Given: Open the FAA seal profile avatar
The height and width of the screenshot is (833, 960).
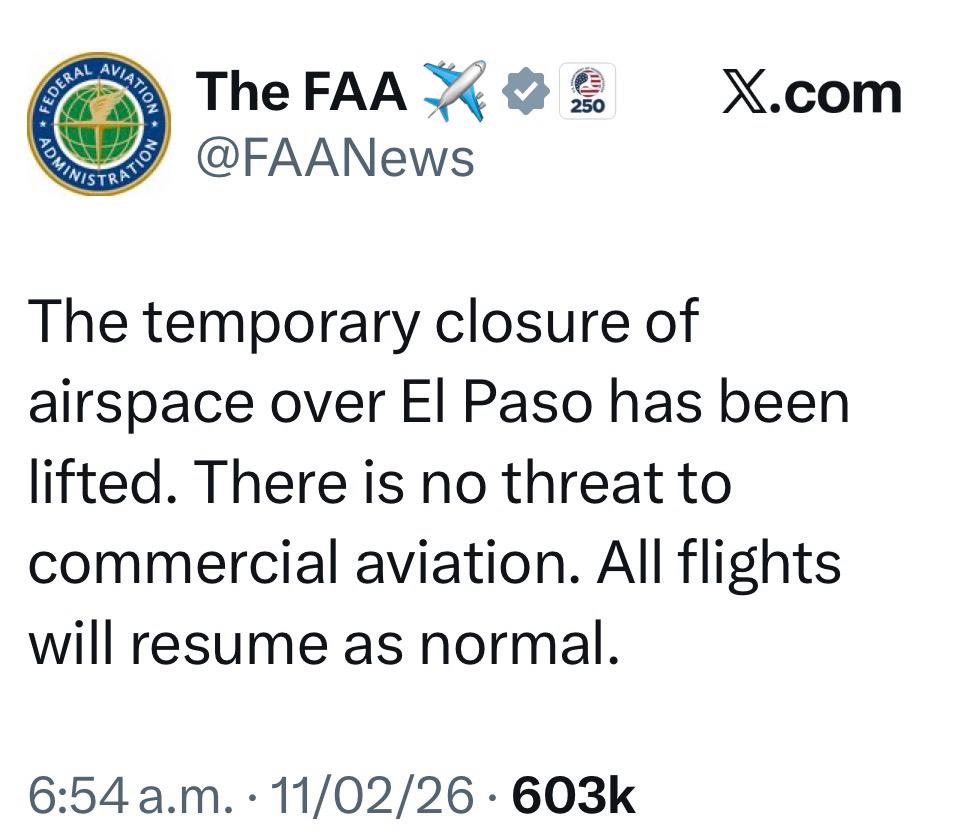Looking at the screenshot, I should coord(99,123).
